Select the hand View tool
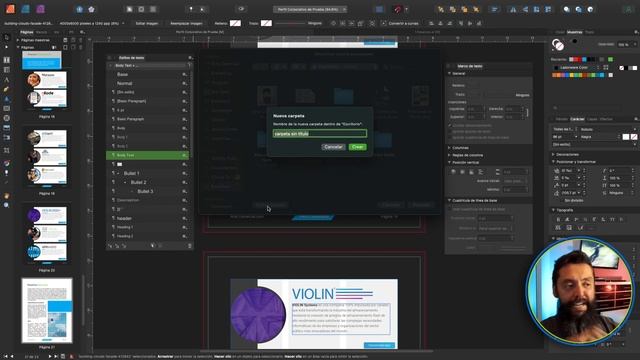The height and width of the screenshot is (360, 640). [x=7, y=196]
